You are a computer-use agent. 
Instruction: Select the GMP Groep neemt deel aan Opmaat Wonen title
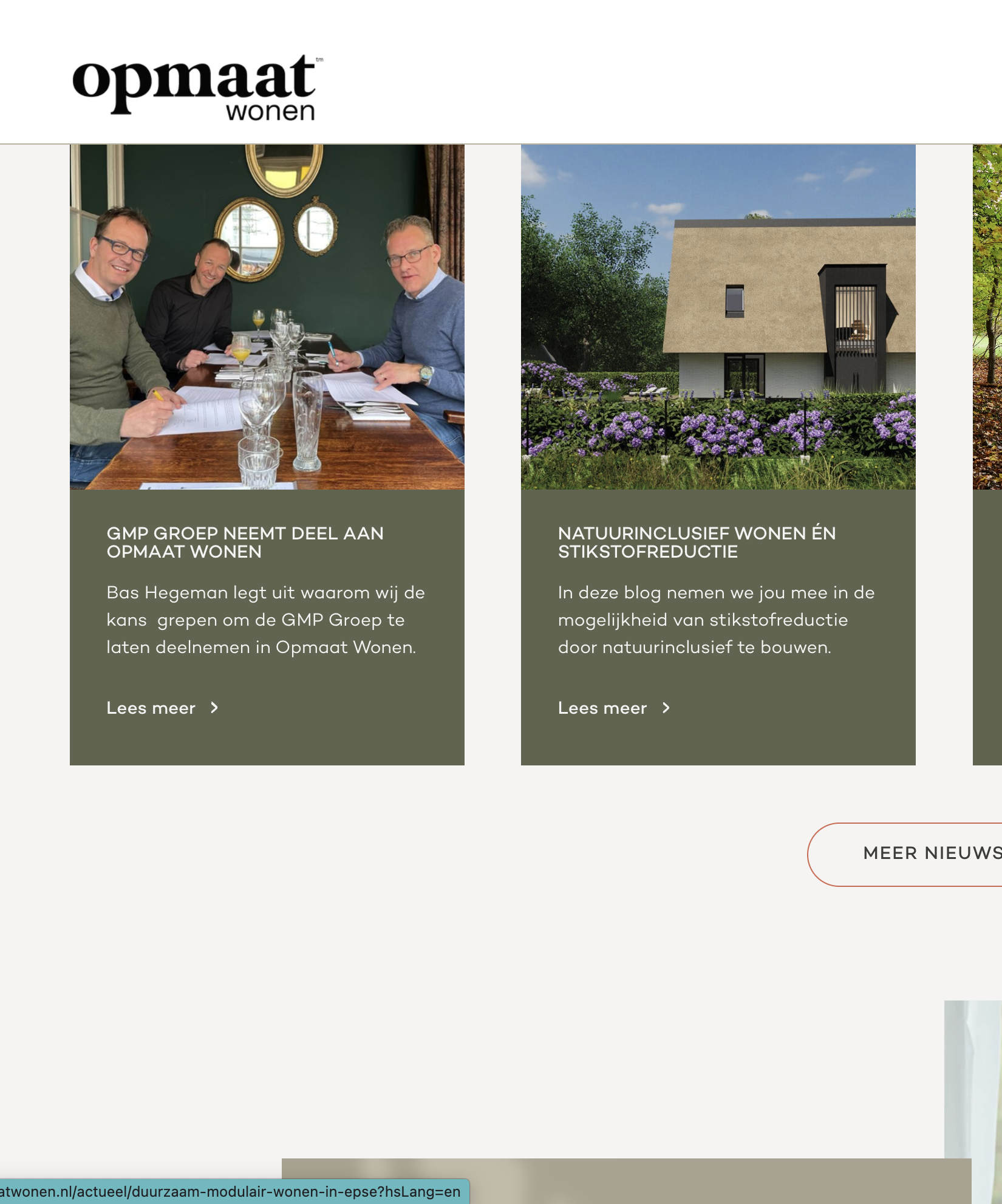click(245, 542)
